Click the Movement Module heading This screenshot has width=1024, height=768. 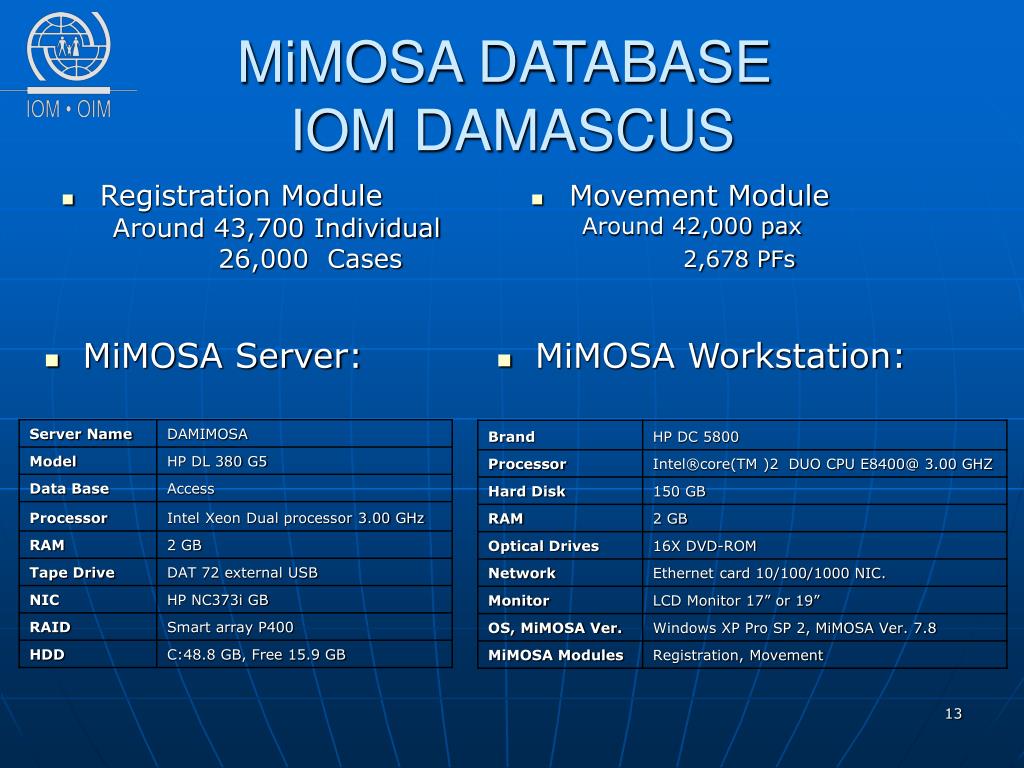coord(699,195)
